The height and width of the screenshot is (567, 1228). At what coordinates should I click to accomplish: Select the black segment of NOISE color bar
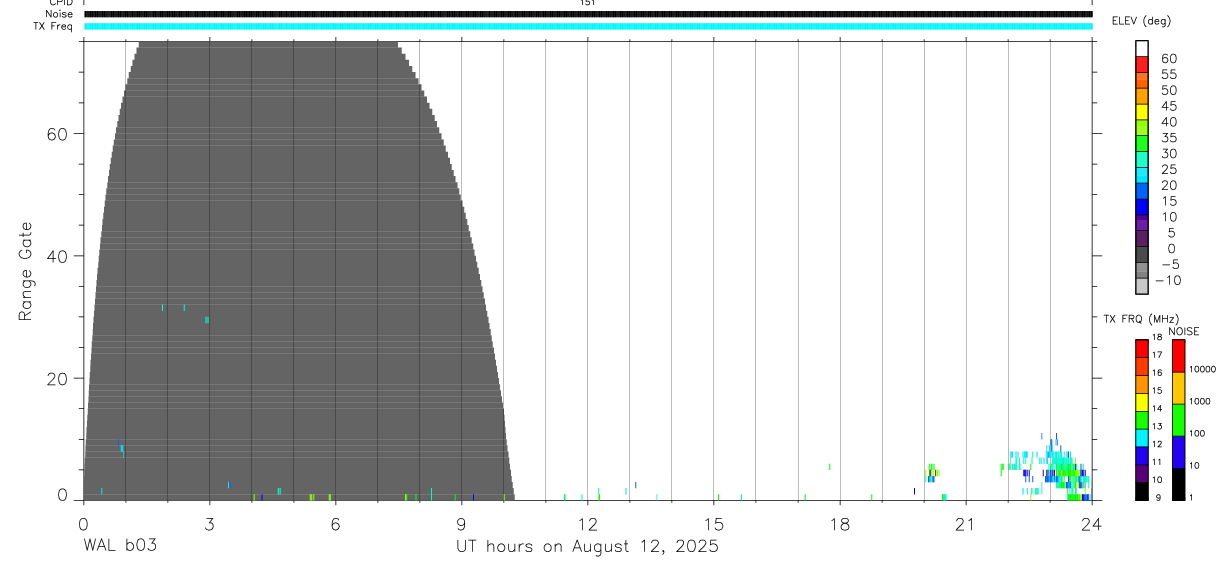[x=1178, y=484]
